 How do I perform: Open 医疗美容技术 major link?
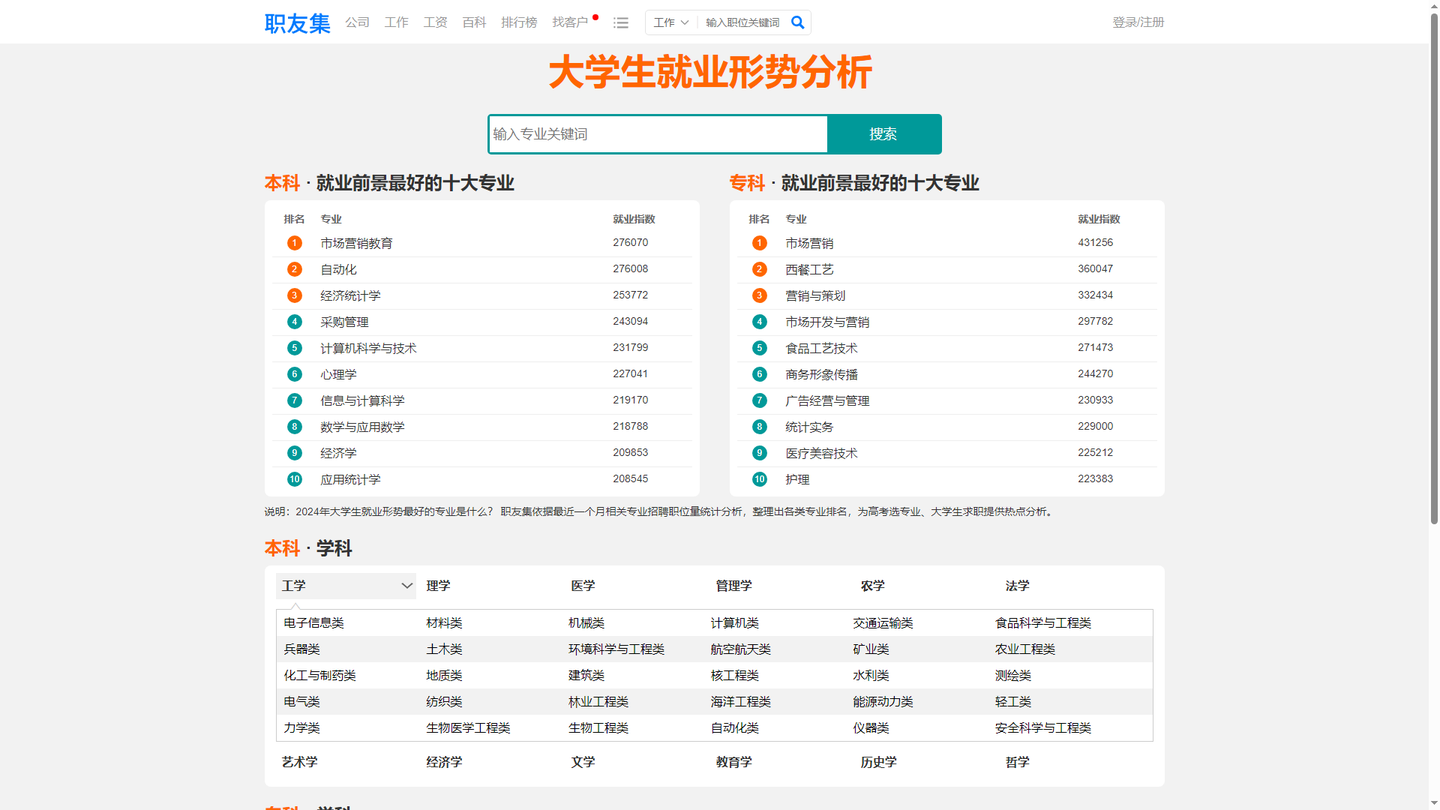(x=822, y=453)
